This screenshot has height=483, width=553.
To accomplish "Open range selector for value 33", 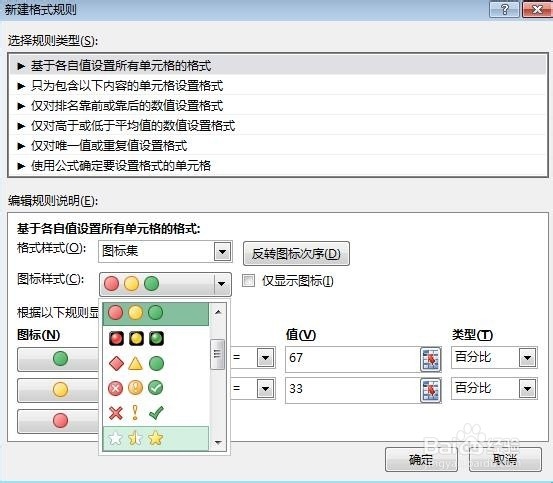I will tap(431, 390).
